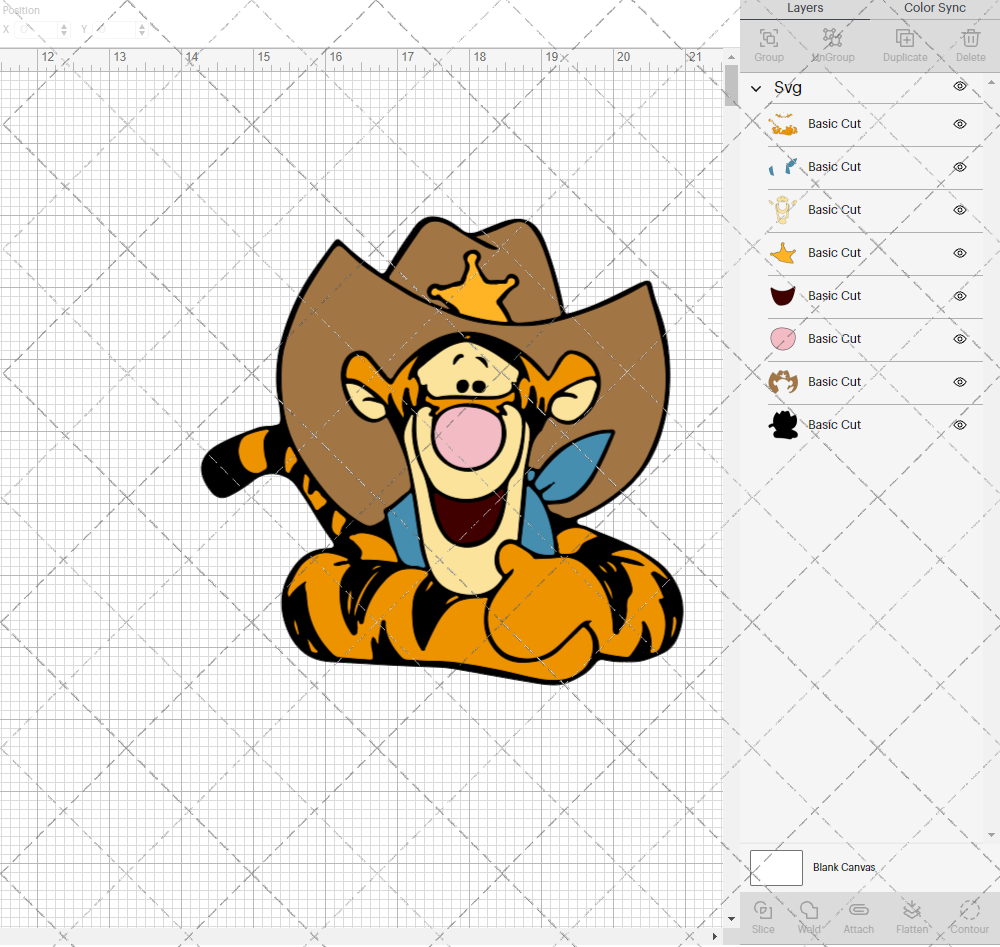Click the Group icon in layers toolbar
The width and height of the screenshot is (1000, 947).
(x=768, y=38)
